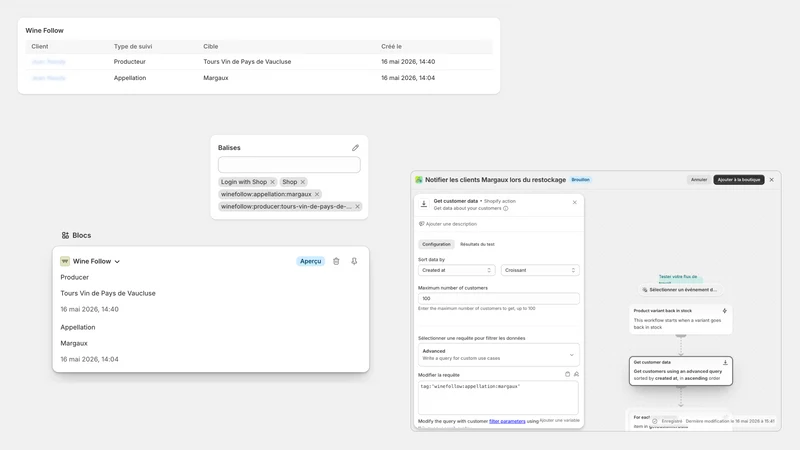Viewport: 800px width, 450px height.
Task: Click the Wine Follow app icon in Blocs
Action: tap(65, 261)
